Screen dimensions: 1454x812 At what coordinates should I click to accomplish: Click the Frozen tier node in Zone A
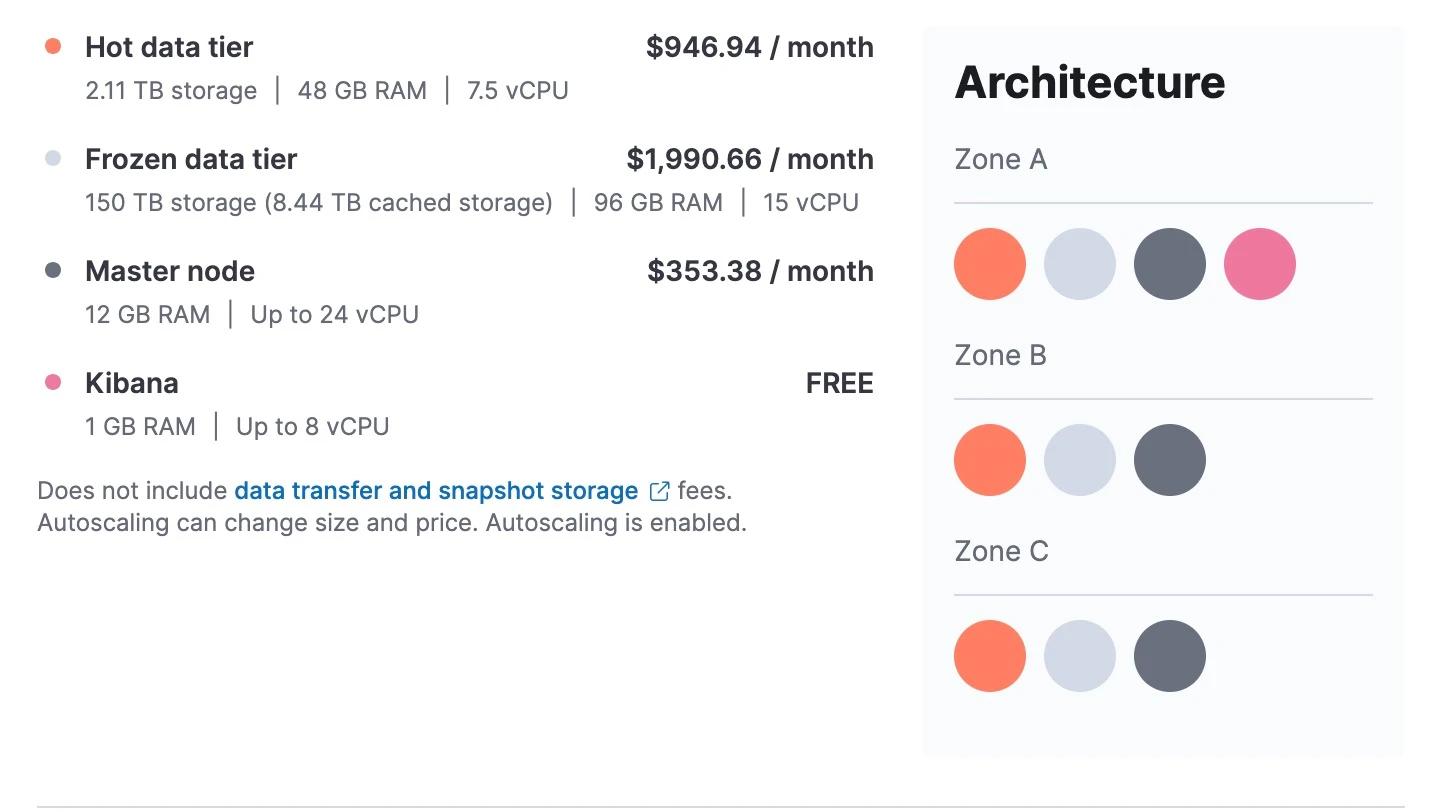click(x=1079, y=263)
